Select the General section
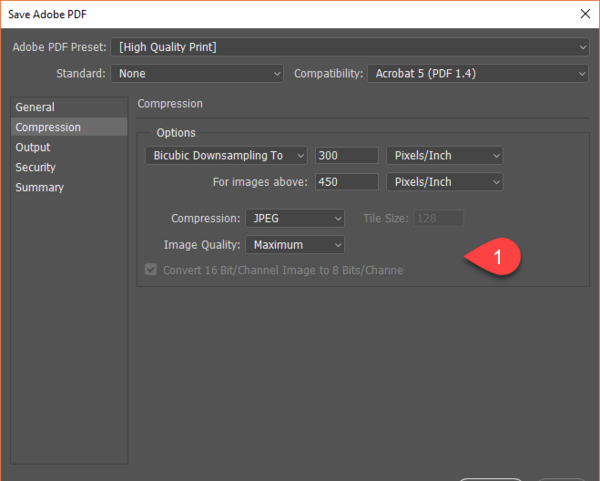Screen dimensions: 600x481 (x=69, y=107)
